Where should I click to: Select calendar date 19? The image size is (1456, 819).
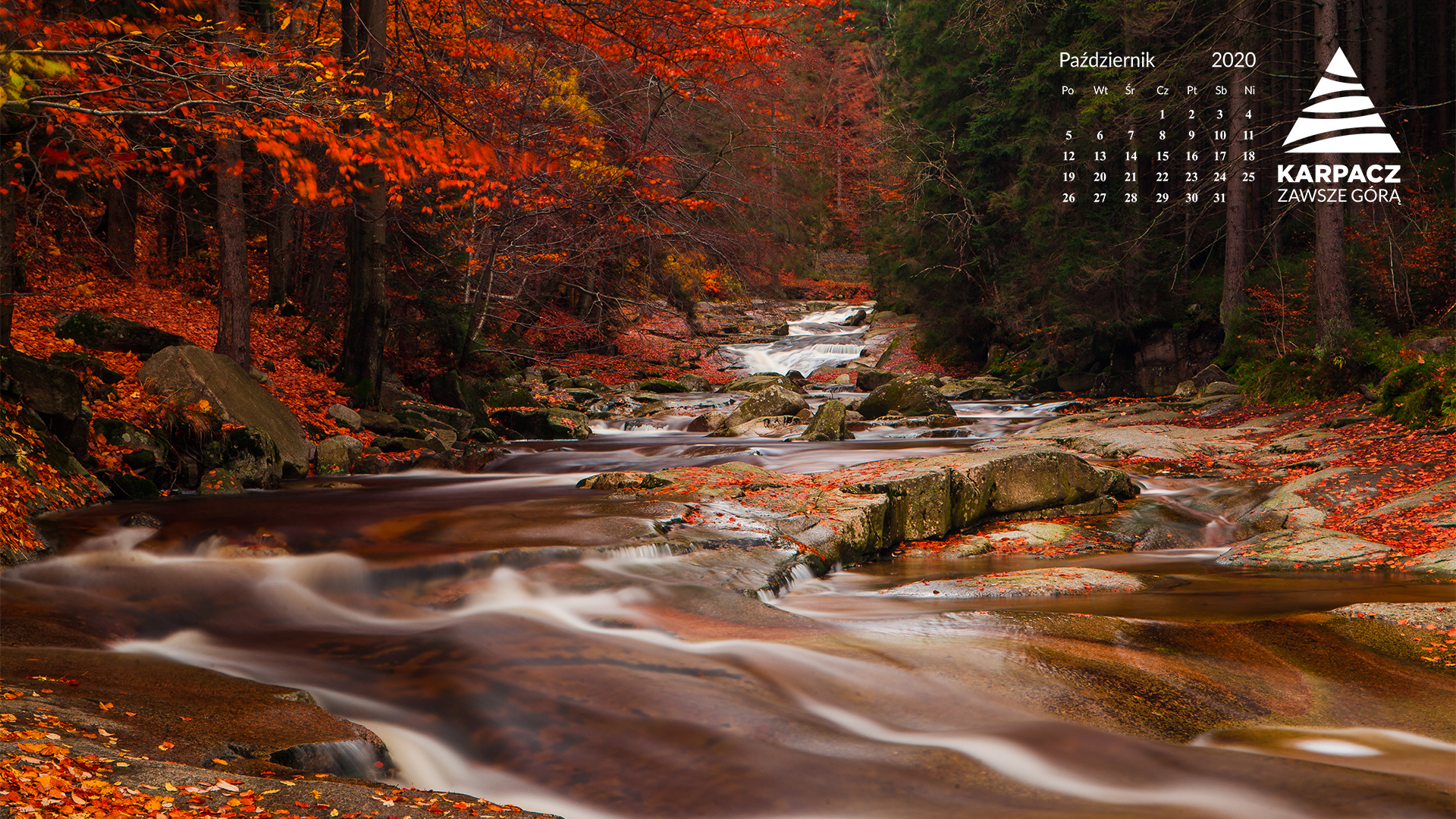(1068, 177)
